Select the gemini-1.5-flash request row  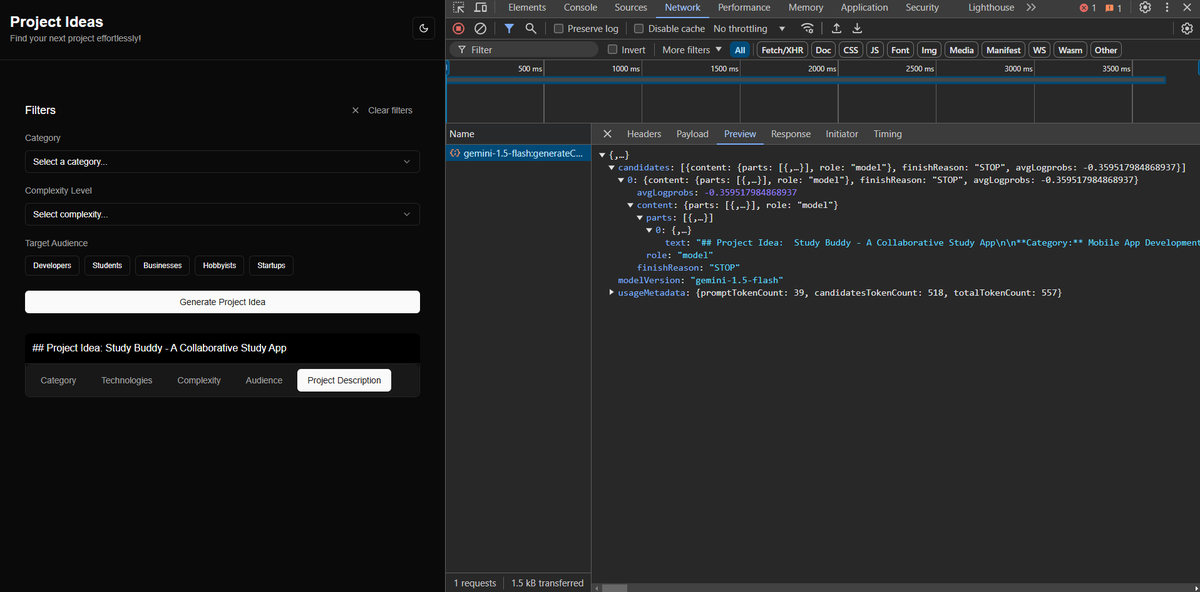point(518,154)
